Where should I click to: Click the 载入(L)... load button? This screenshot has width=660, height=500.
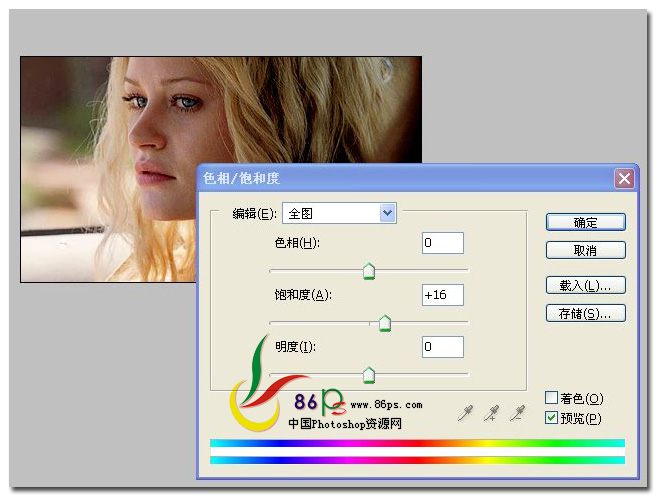click(585, 285)
